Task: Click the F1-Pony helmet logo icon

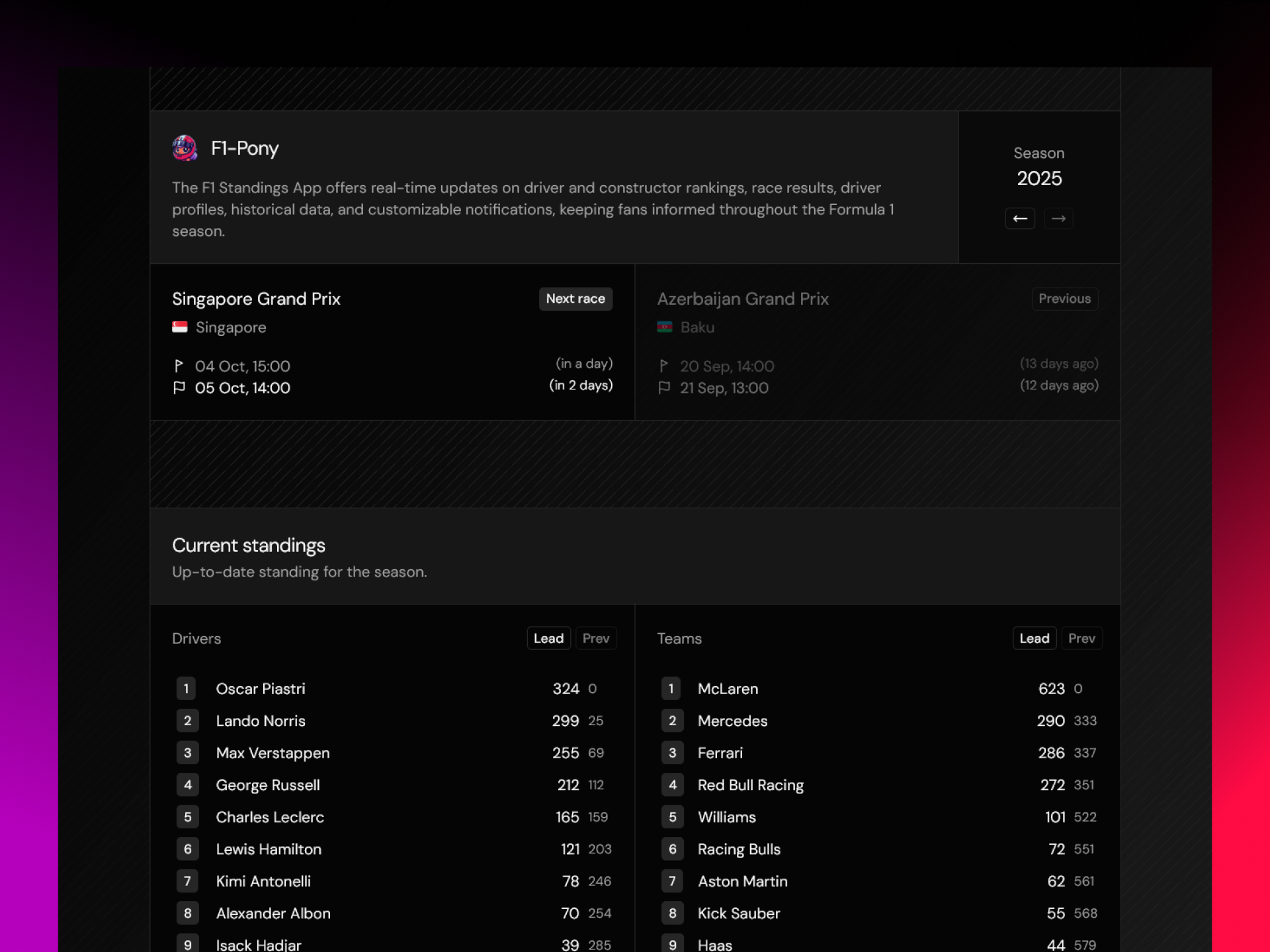Action: (185, 148)
